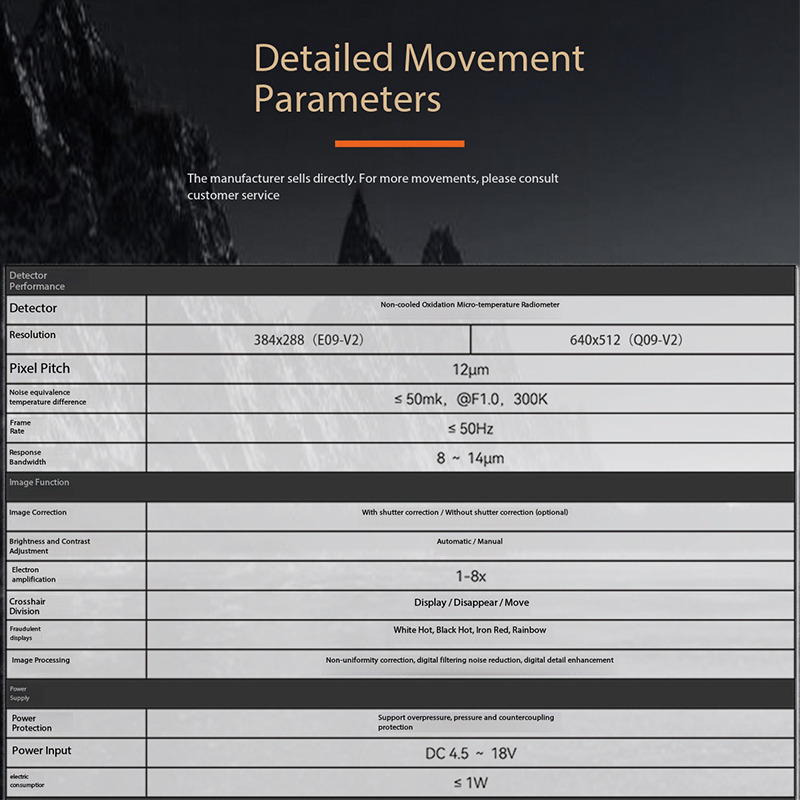Click the orange divider line under the heading
Screen dimensions: 800x800
(399, 144)
